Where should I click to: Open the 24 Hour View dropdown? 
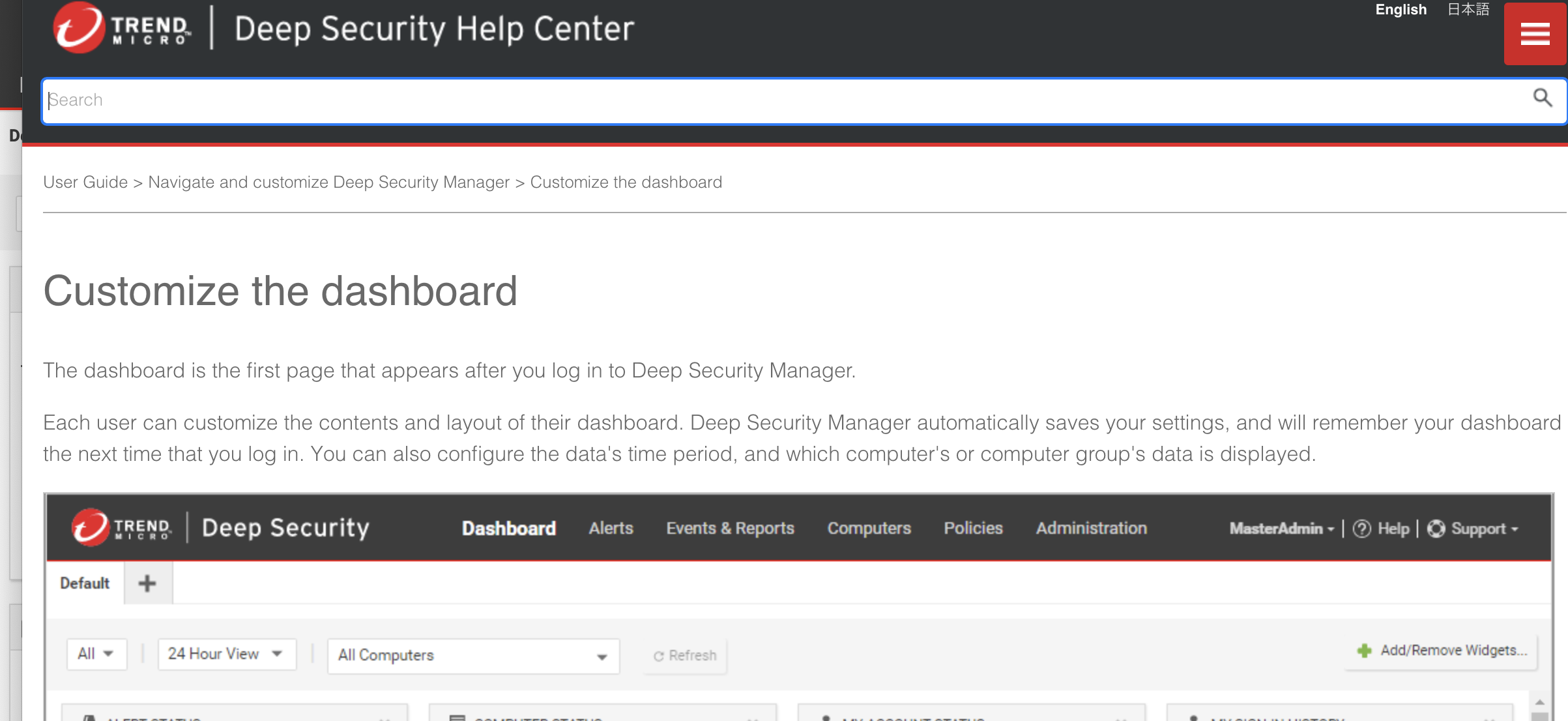click(x=226, y=654)
